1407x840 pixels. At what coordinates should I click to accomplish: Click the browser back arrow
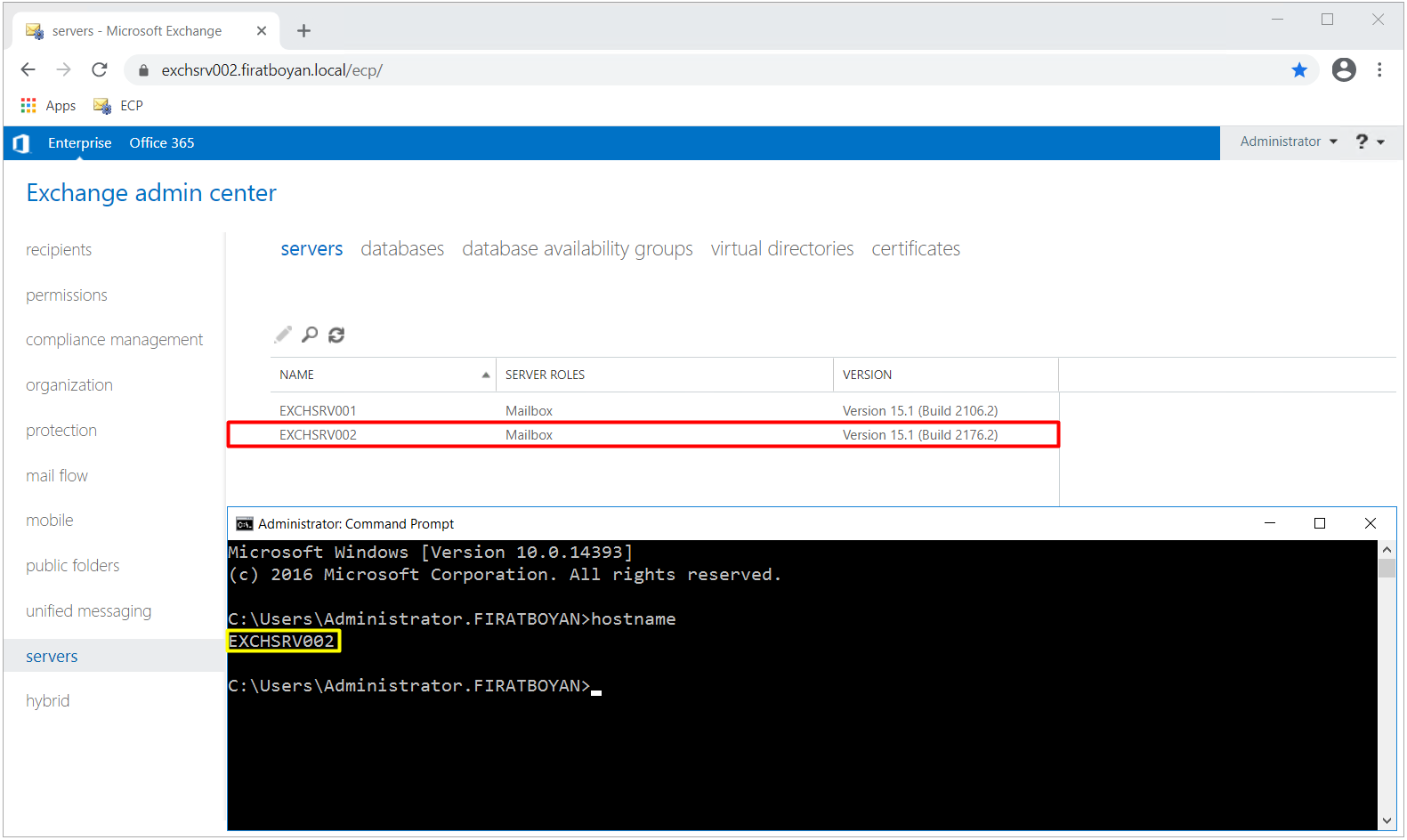[x=28, y=69]
